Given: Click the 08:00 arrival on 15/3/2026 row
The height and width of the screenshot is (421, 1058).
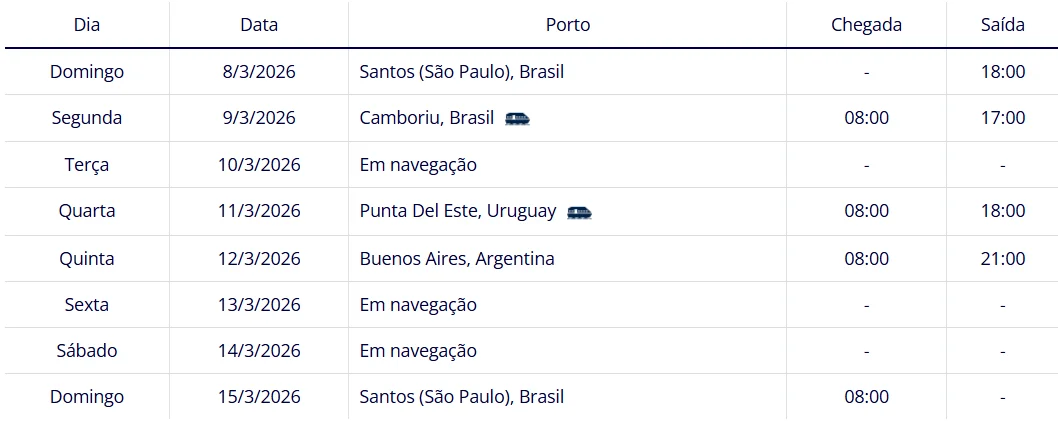Looking at the screenshot, I should [866, 397].
